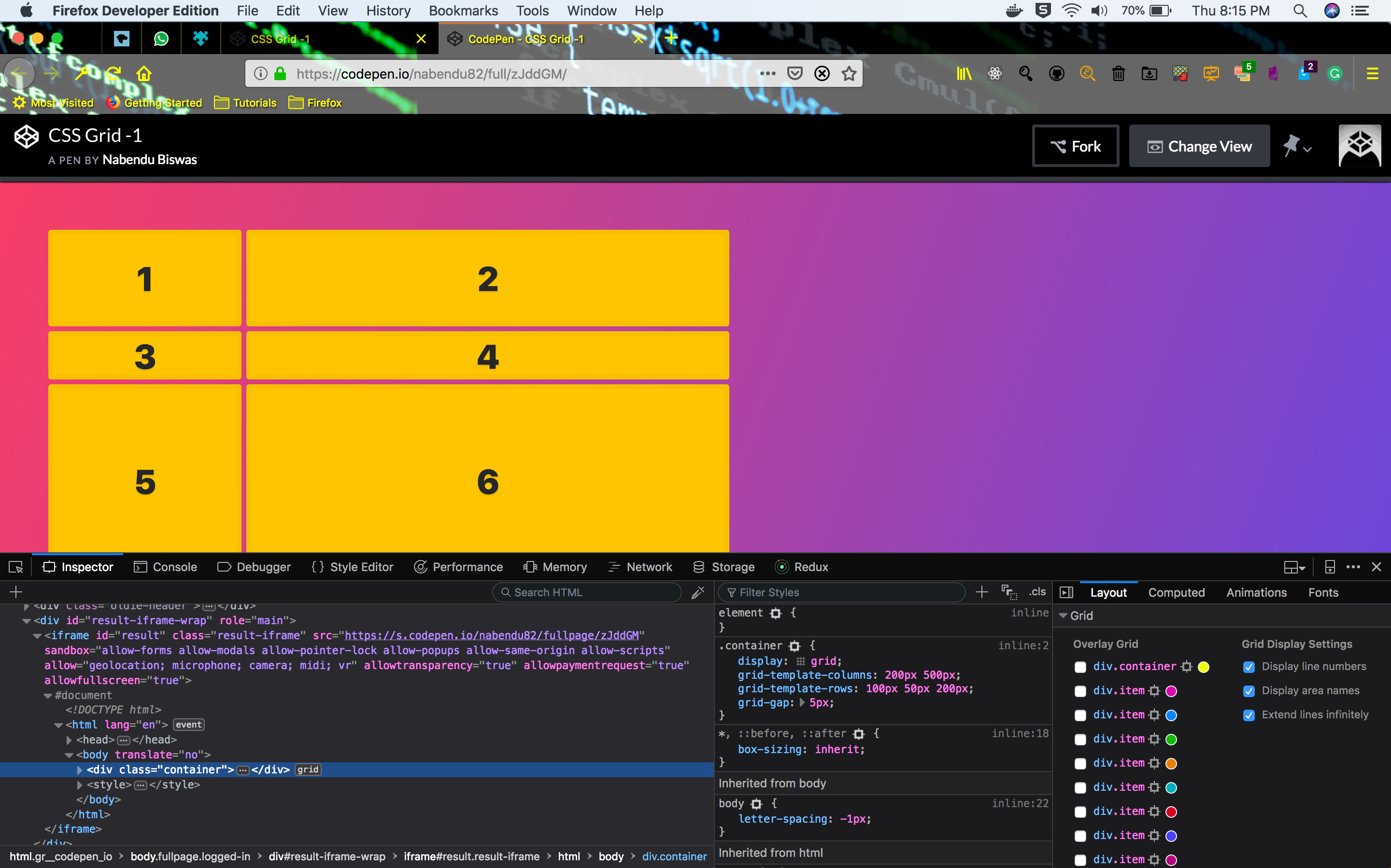This screenshot has height=868, width=1391.
Task: Click the grid badge on container node
Action: click(308, 770)
